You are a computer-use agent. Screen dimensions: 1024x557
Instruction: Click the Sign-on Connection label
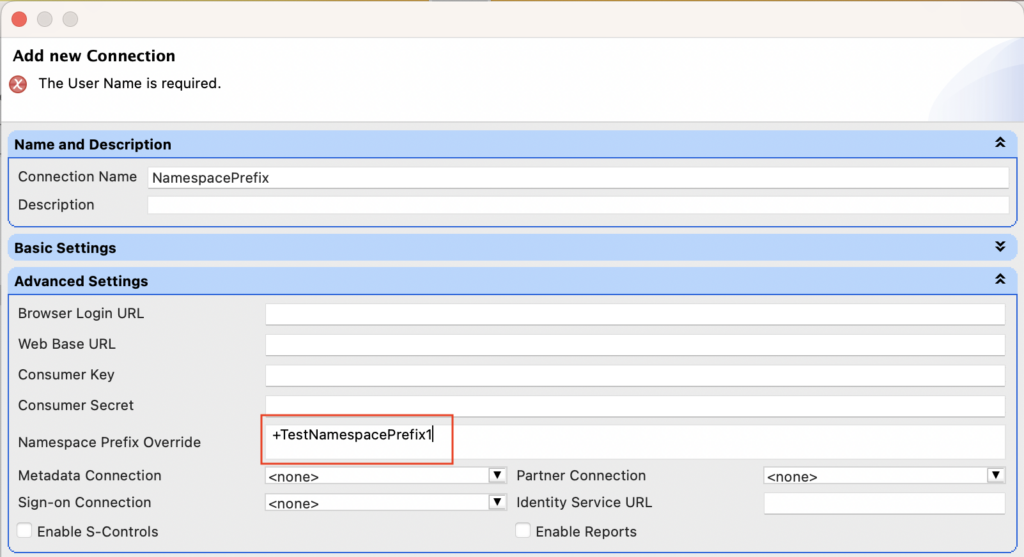84,502
